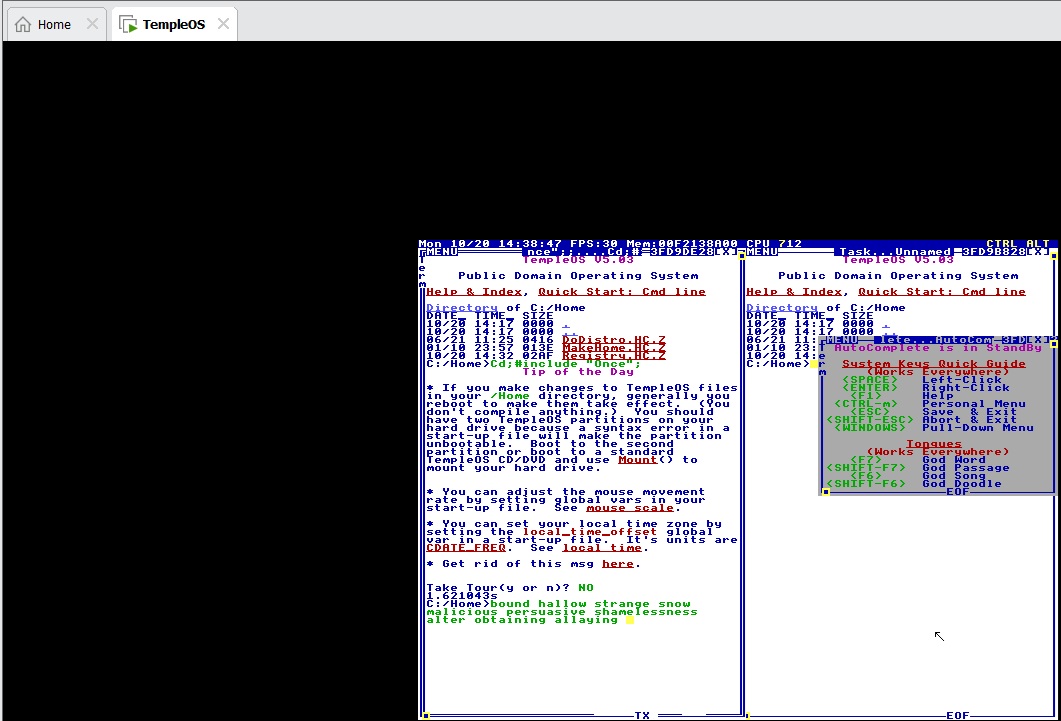Click 'Tip of the Day' heading
The height and width of the screenshot is (721, 1061).
(578, 372)
